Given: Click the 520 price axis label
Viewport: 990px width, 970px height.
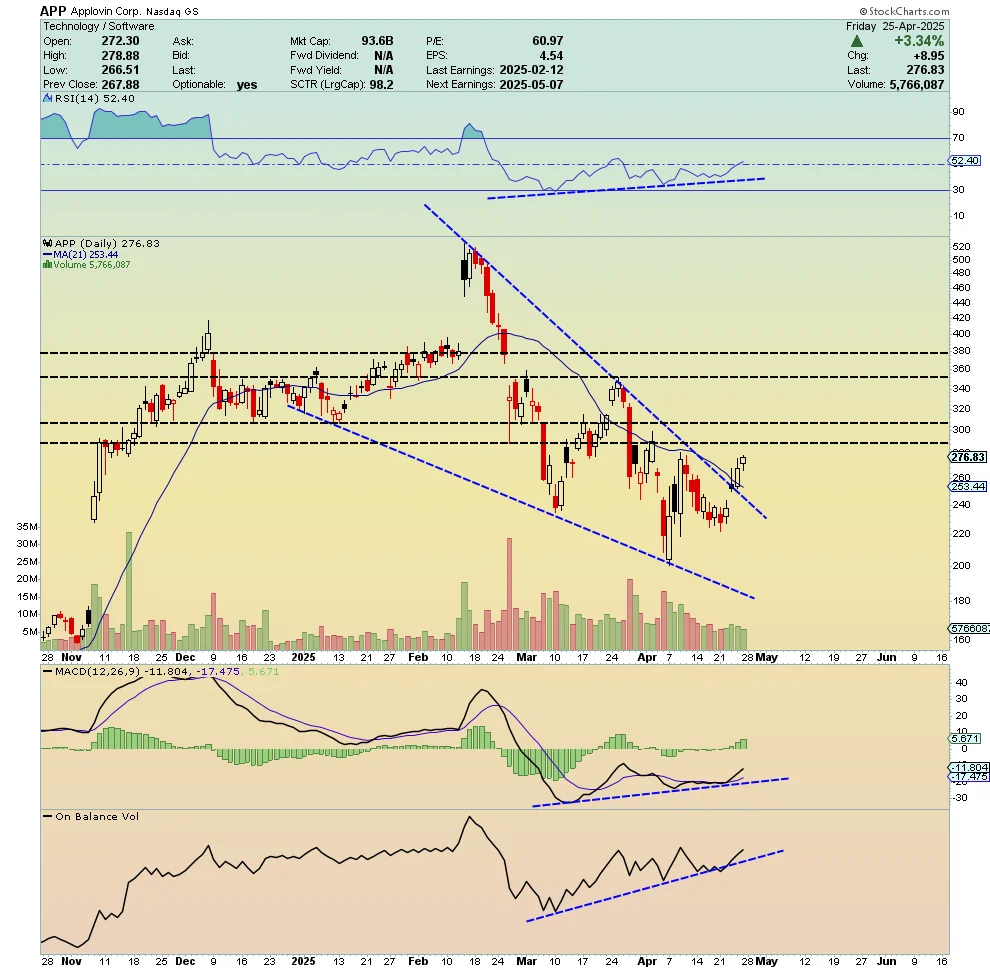Looking at the screenshot, I should pyautogui.click(x=961, y=247).
